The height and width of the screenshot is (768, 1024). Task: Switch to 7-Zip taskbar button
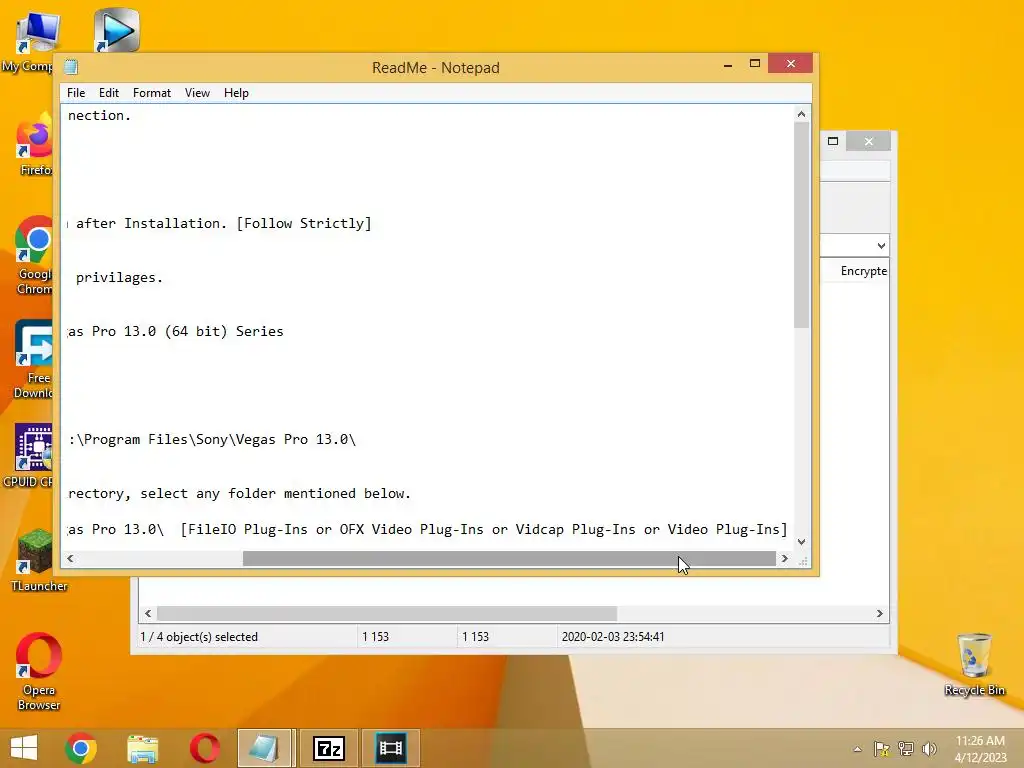coord(328,748)
